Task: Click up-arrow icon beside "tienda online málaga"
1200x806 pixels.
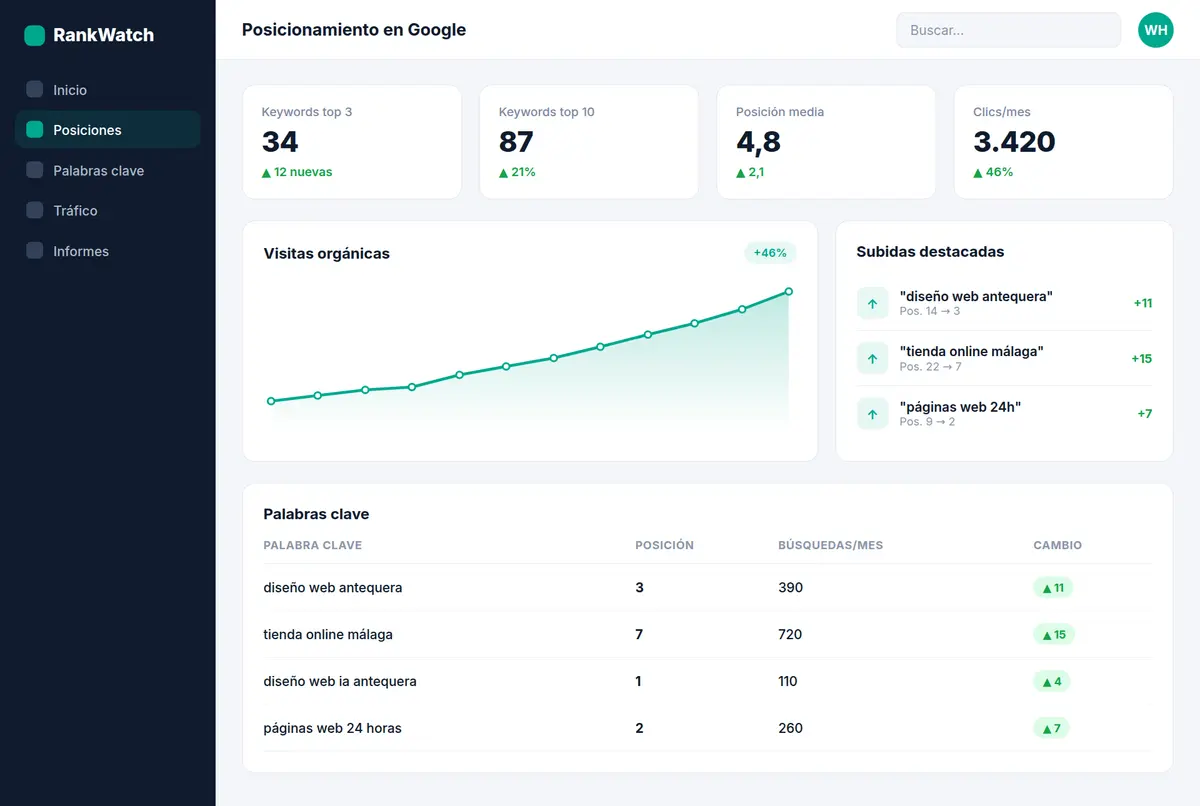Action: [872, 358]
